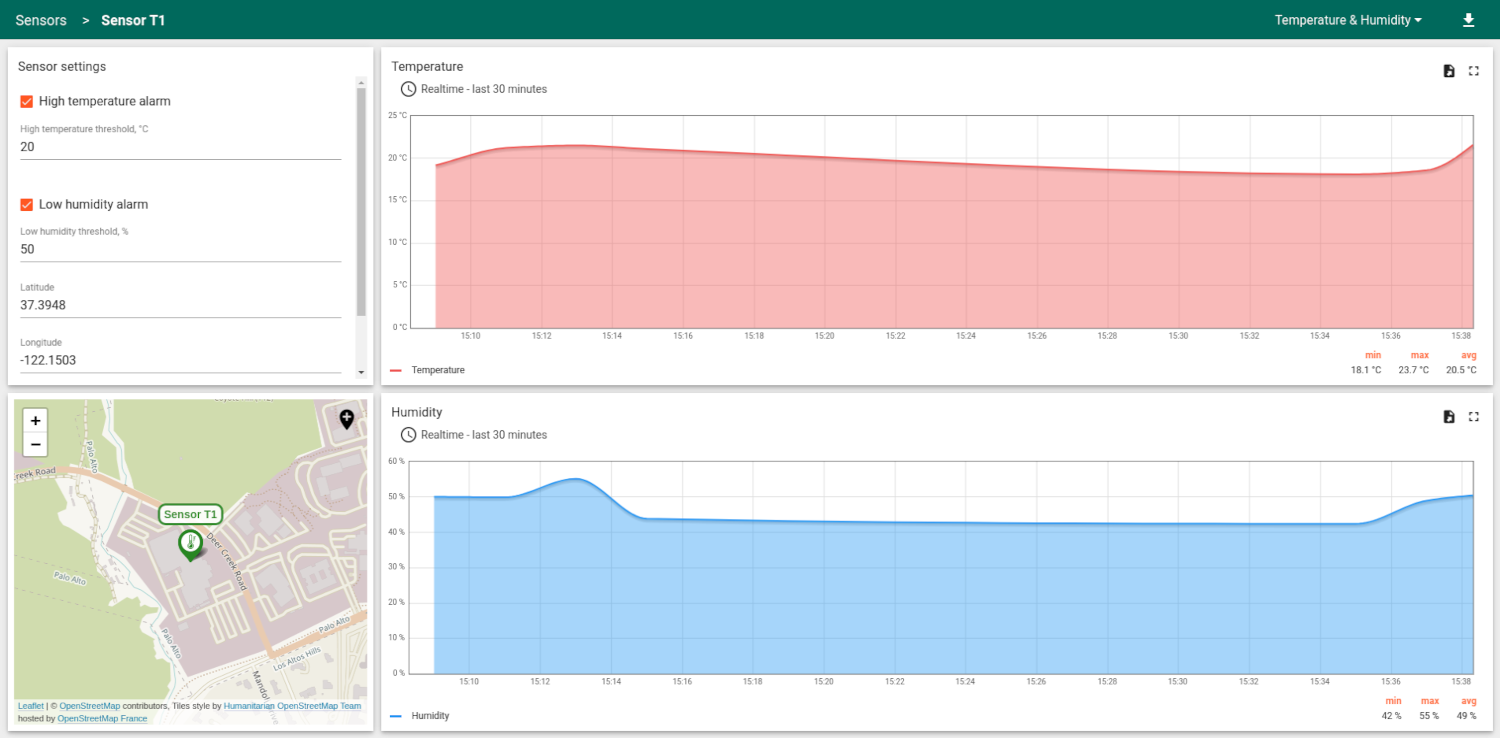Click the High temperature threshold input field
The height and width of the screenshot is (738, 1500).
pyautogui.click(x=180, y=147)
